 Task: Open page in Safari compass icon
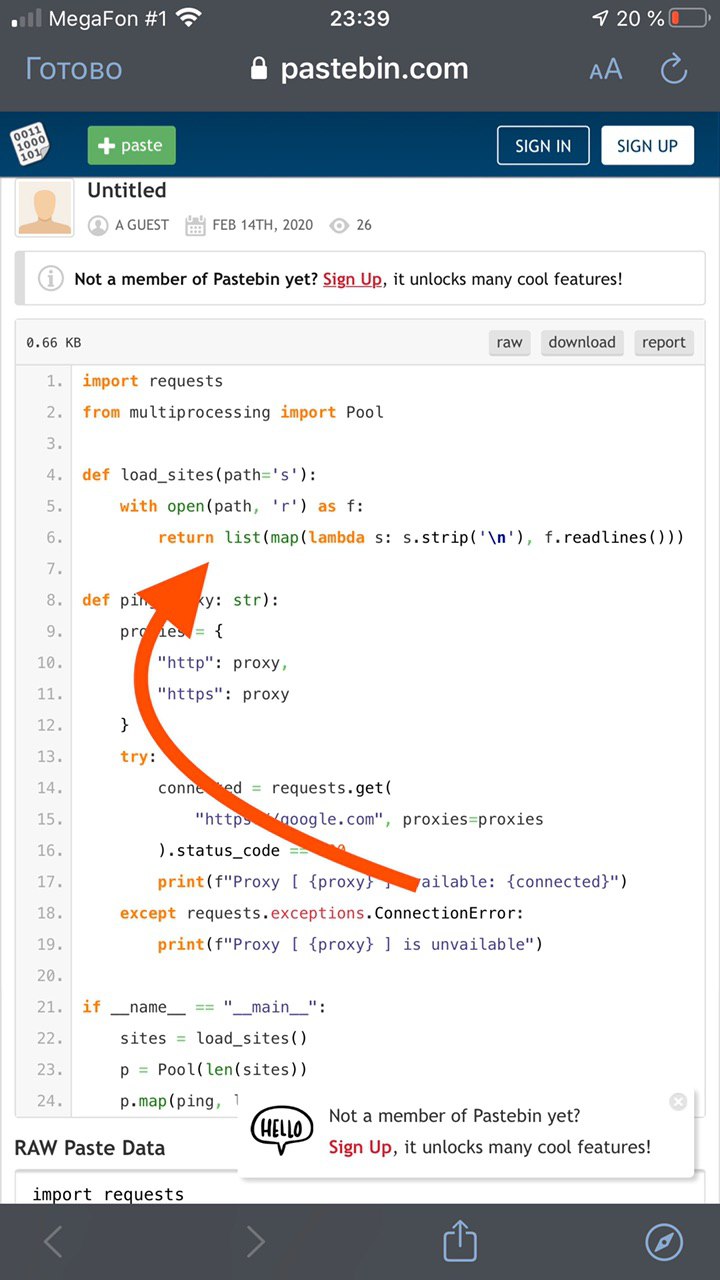coord(664,1241)
